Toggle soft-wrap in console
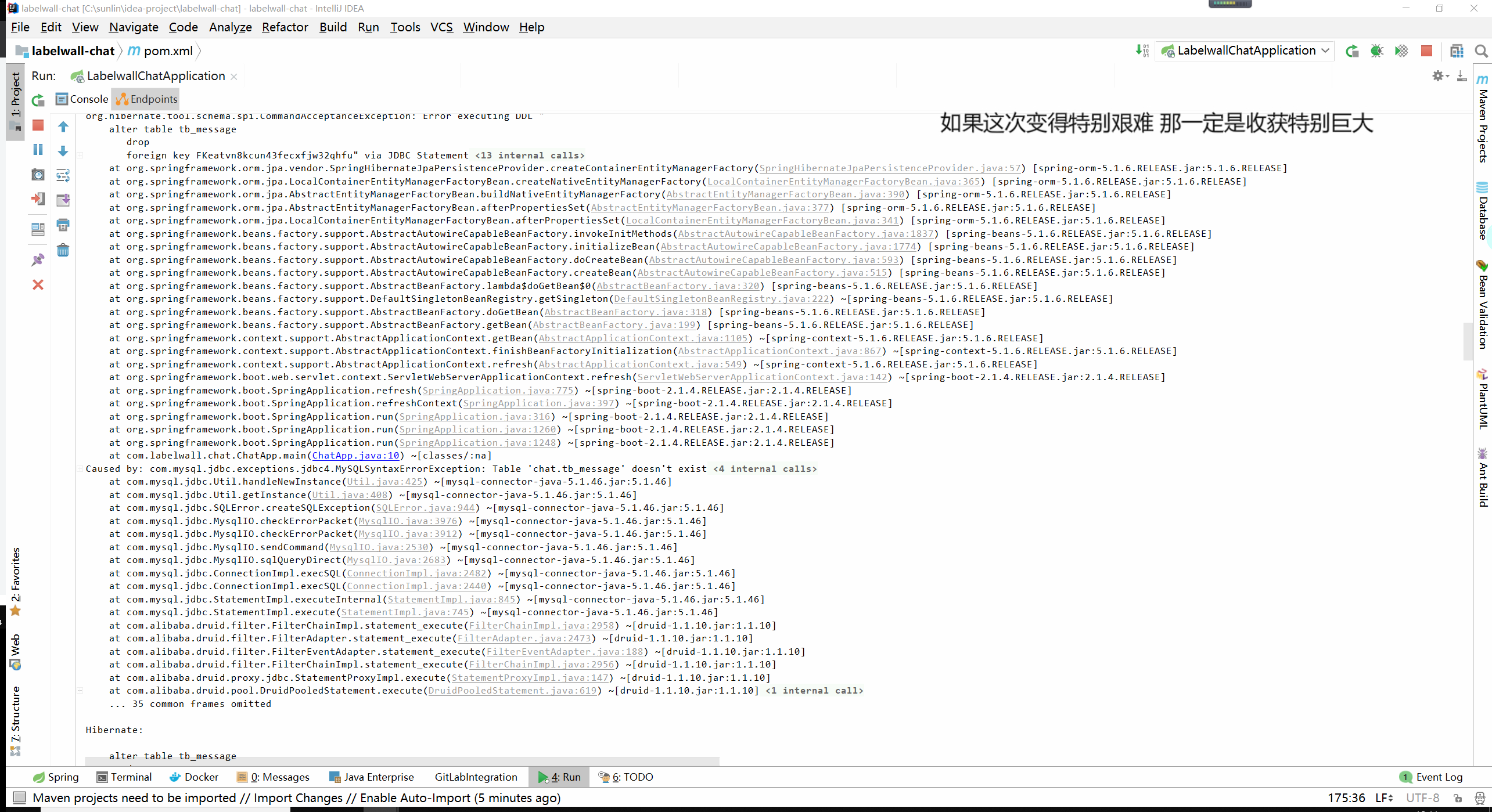Image resolution: width=1492 pixels, height=812 pixels. pos(63,175)
